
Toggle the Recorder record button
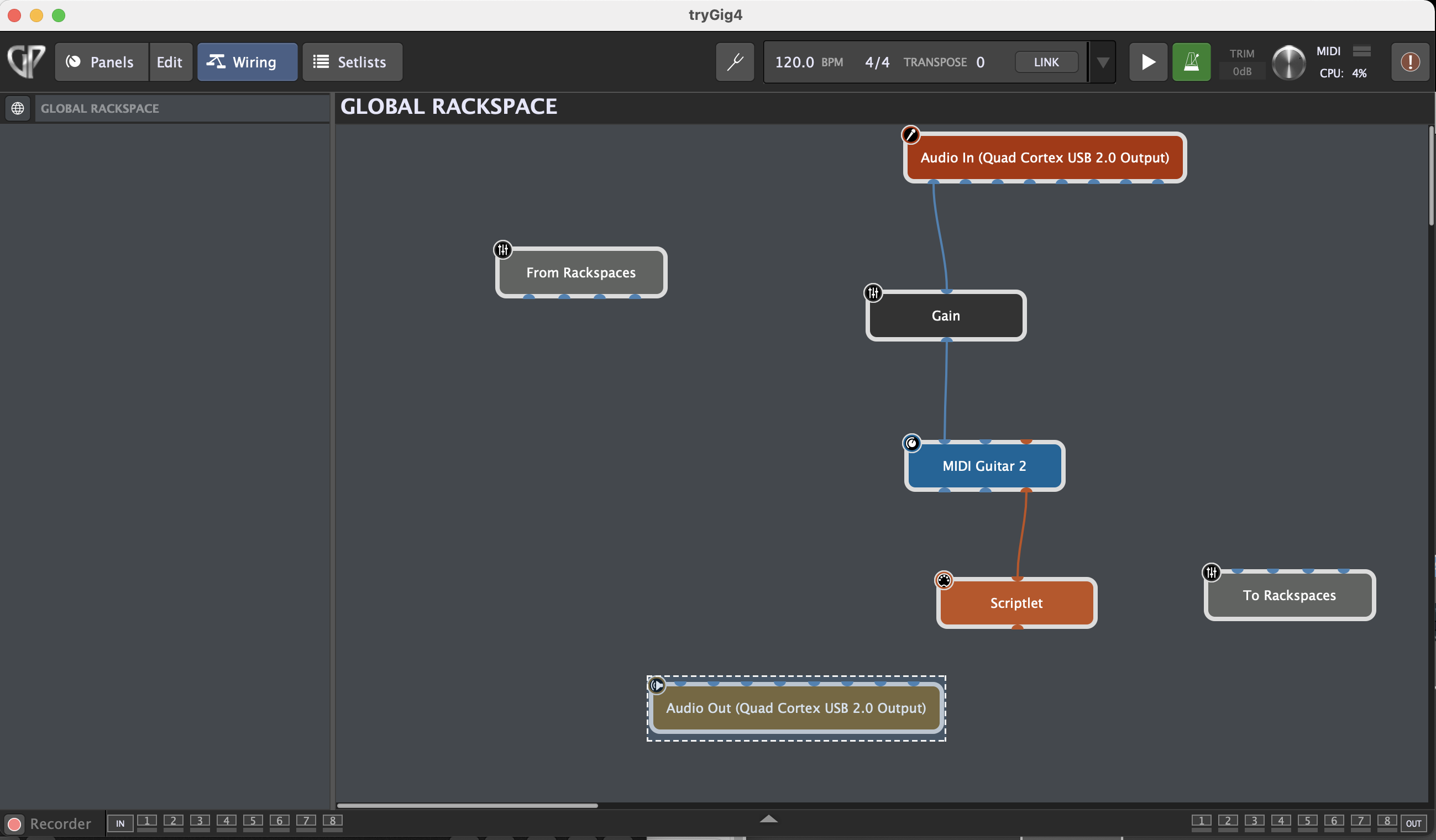click(x=15, y=823)
